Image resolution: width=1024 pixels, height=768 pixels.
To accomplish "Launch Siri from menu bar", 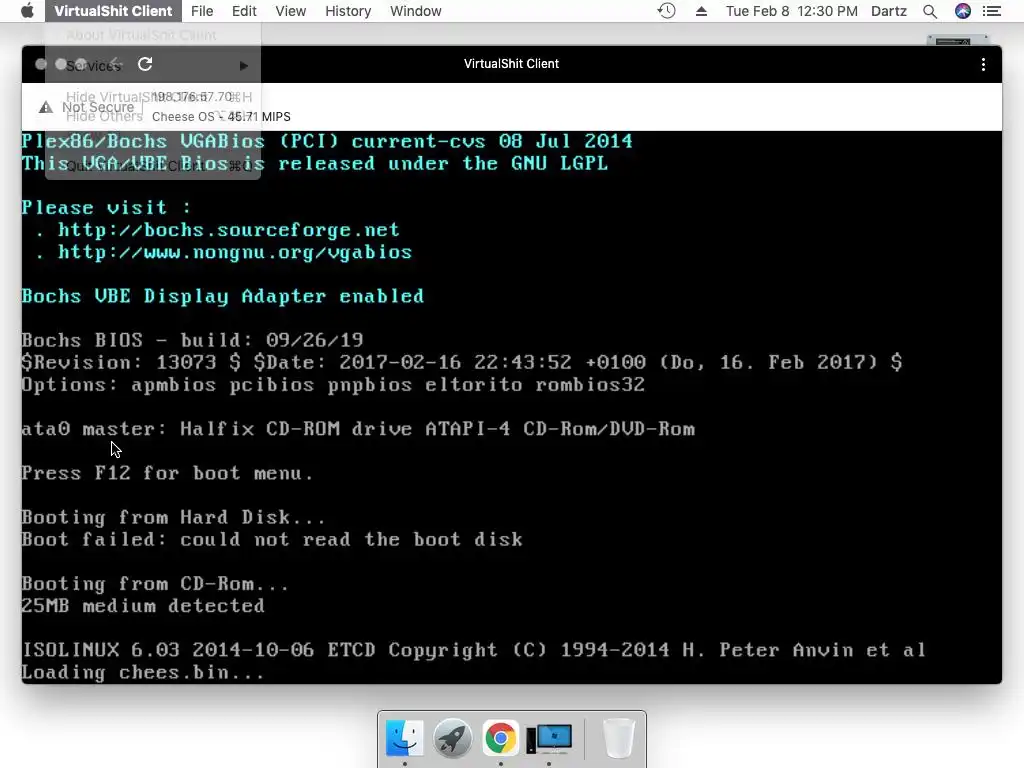I will 963,11.
